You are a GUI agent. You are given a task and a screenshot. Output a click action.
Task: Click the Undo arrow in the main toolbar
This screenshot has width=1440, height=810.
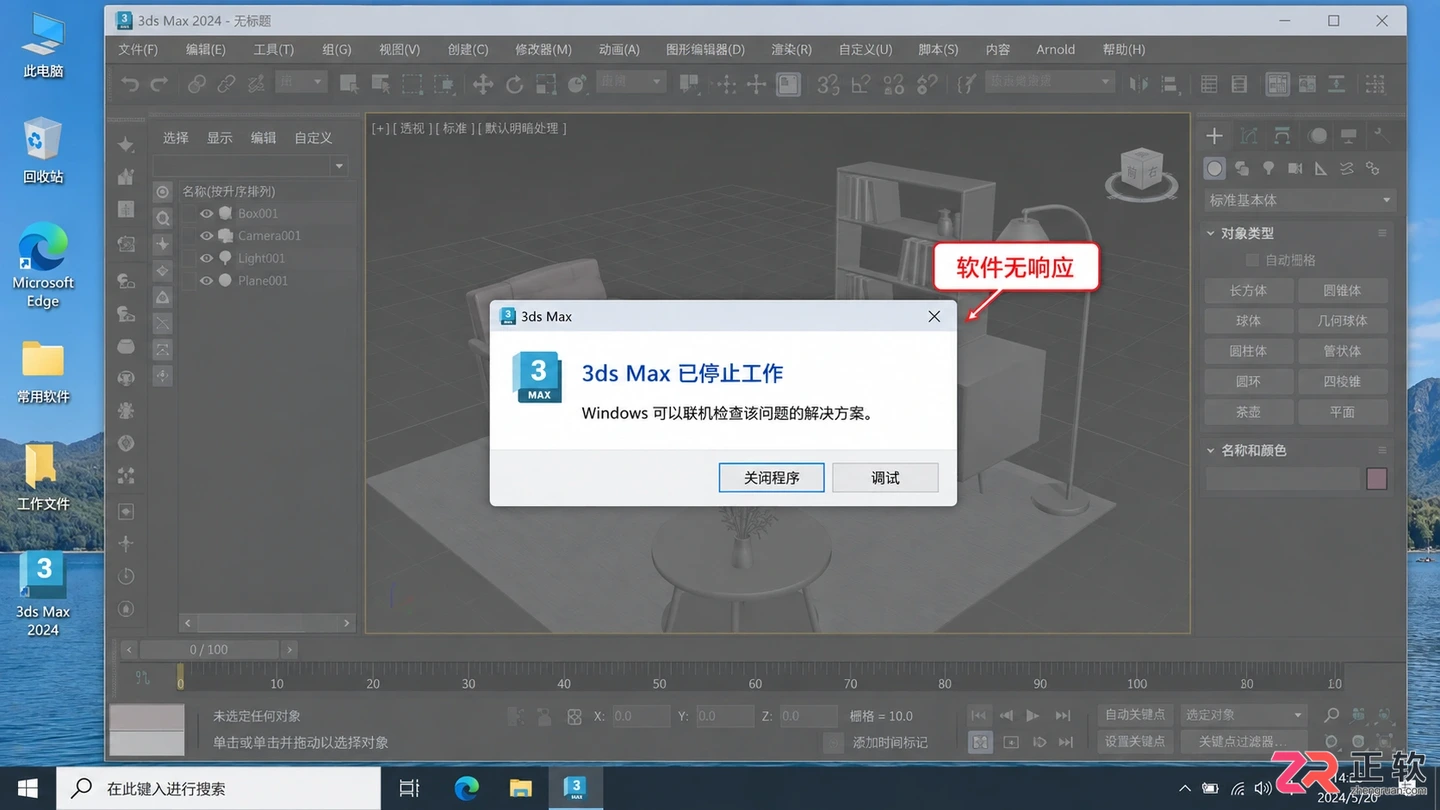[x=130, y=84]
